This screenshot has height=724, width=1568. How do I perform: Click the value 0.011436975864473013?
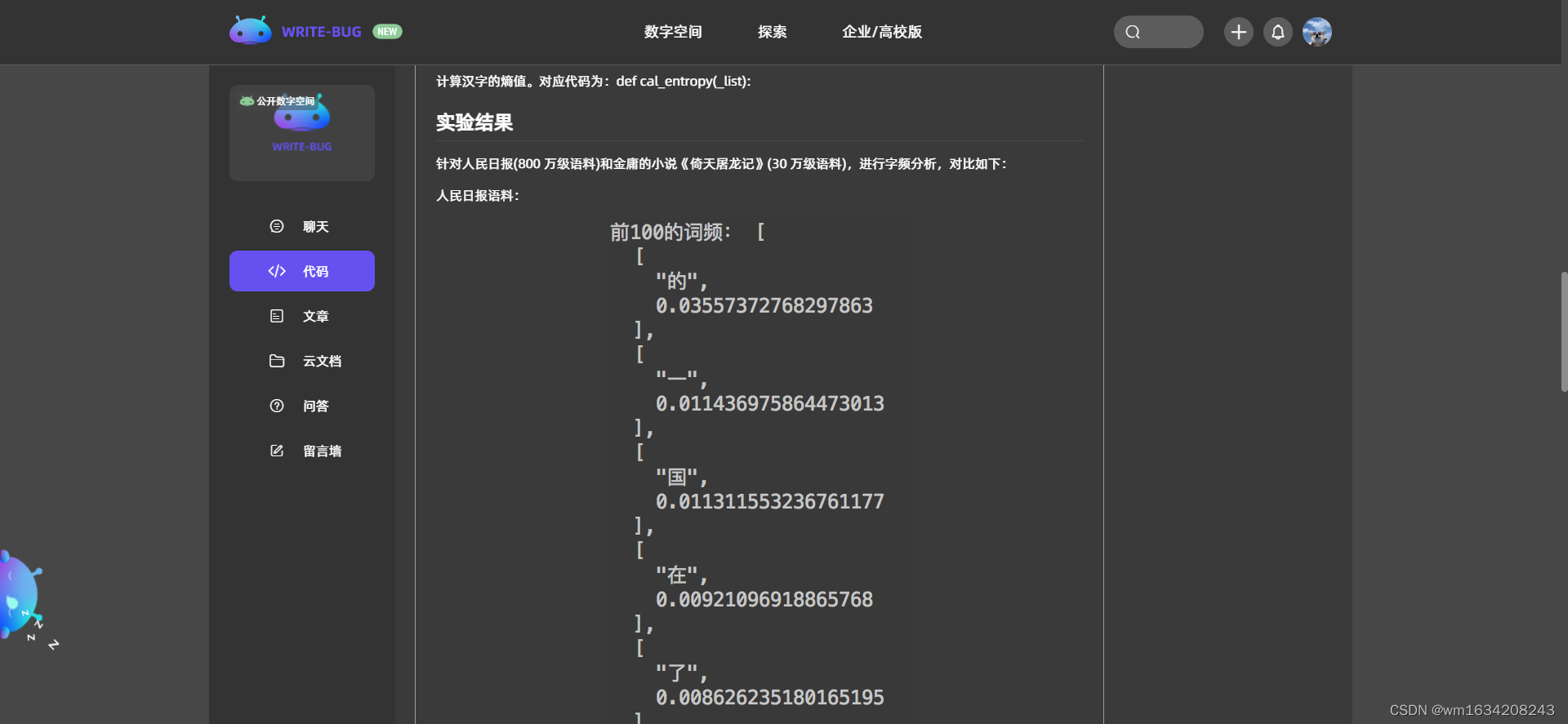click(x=770, y=403)
